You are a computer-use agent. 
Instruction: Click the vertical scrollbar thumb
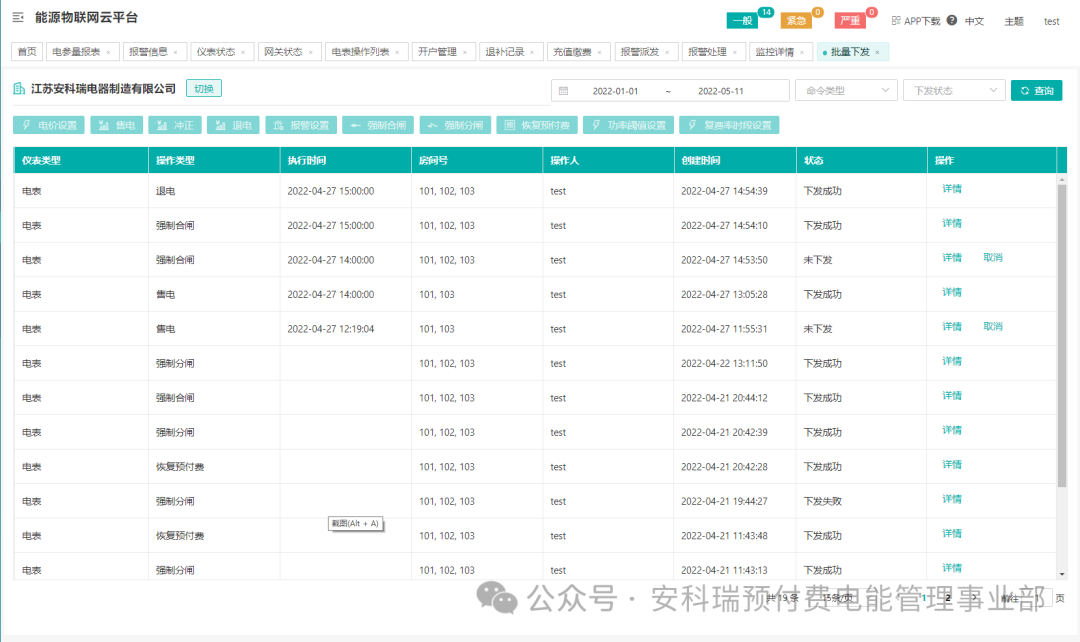(1061, 335)
